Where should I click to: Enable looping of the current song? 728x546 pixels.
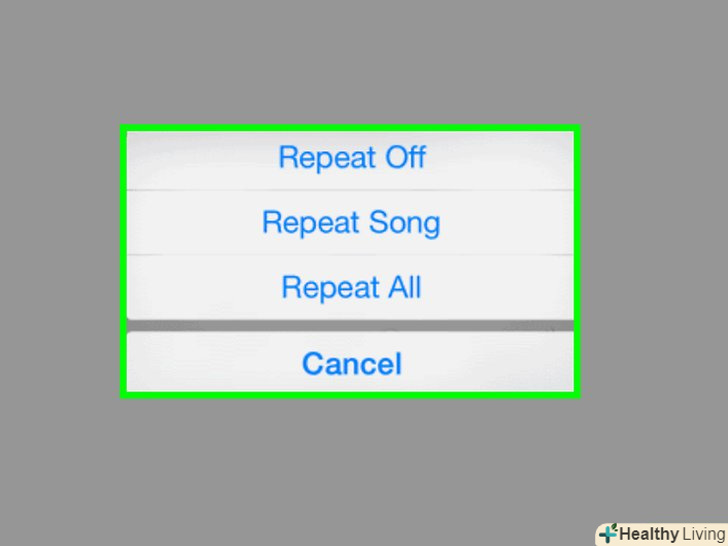click(x=351, y=222)
